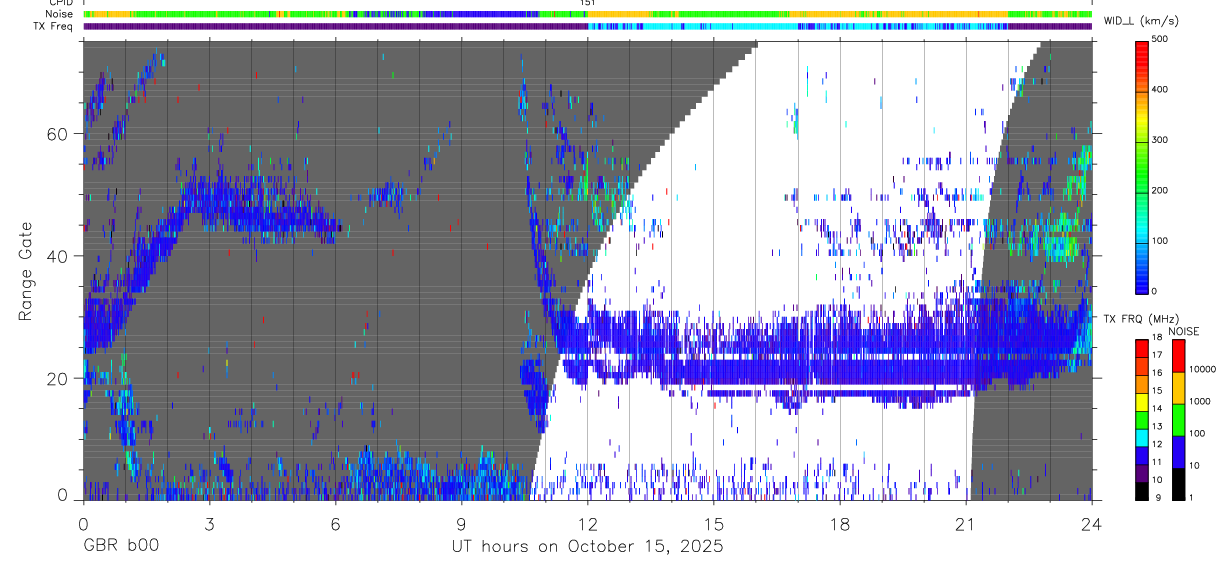Click the '9' hour tick on the time axis

[461, 523]
